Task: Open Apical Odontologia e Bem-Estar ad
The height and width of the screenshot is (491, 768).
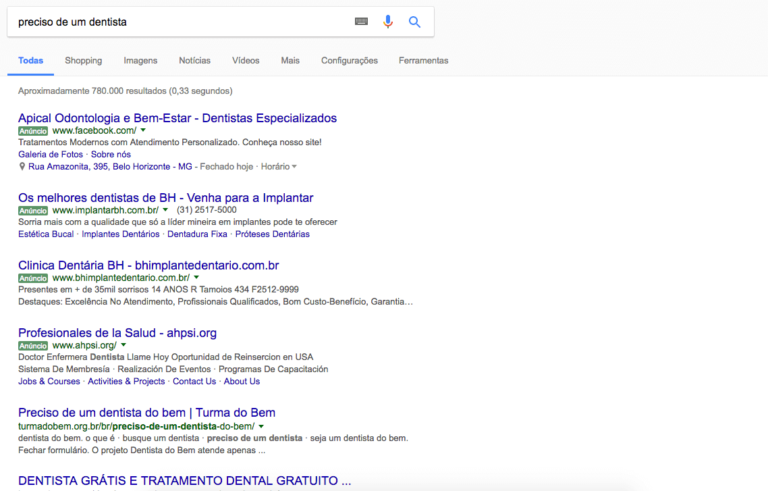Action: coord(177,118)
